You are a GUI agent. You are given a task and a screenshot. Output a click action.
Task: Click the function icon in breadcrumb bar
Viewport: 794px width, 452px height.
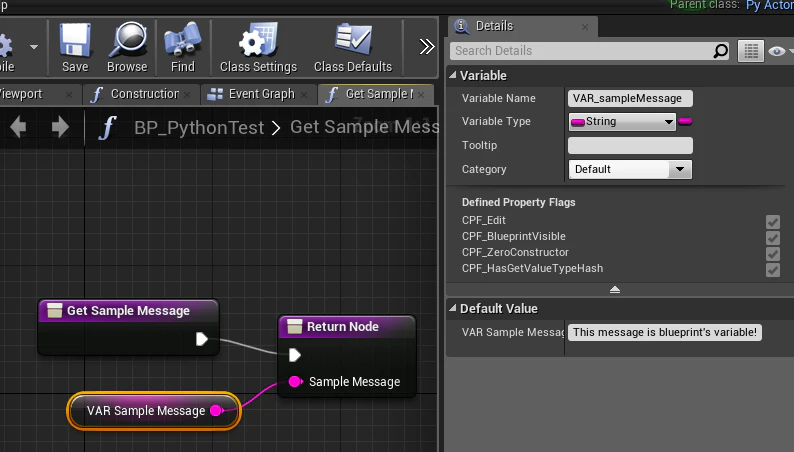tap(107, 128)
